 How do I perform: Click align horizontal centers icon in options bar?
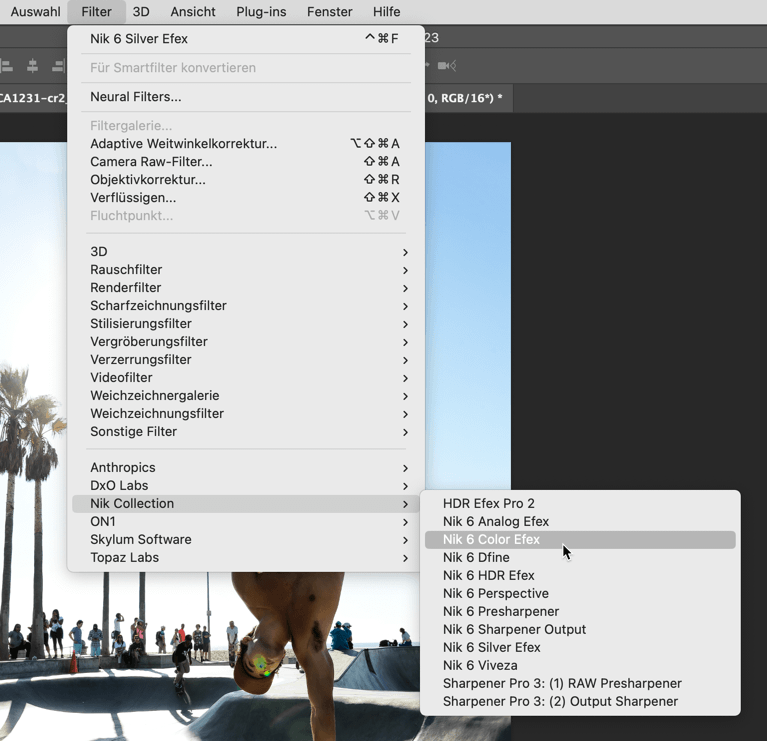point(32,66)
